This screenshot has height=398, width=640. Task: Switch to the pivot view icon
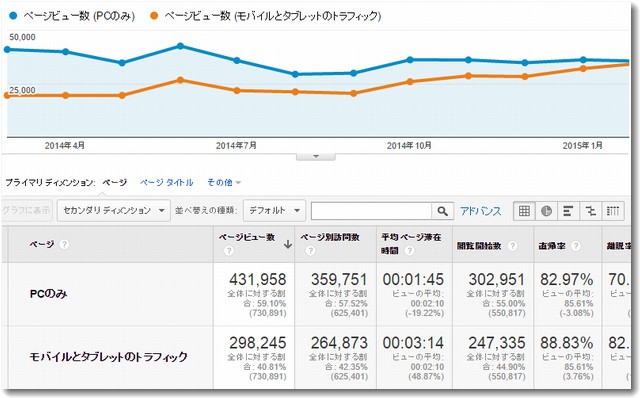tap(613, 211)
